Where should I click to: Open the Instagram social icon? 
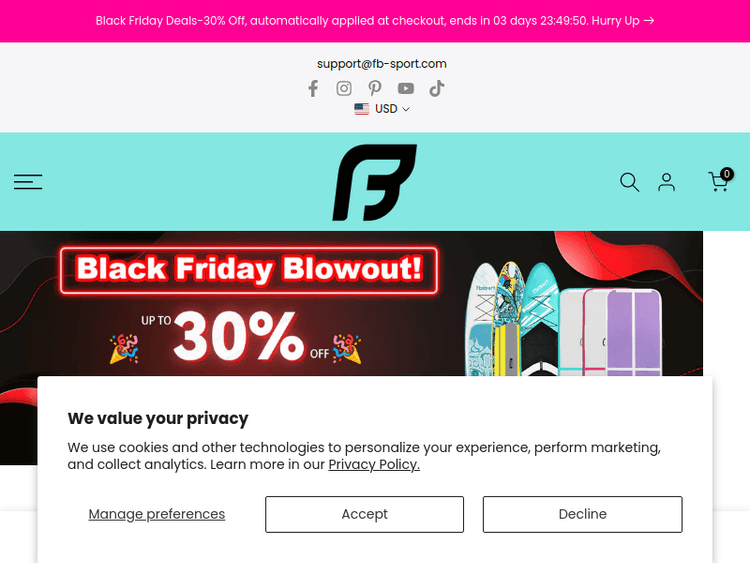pos(344,88)
